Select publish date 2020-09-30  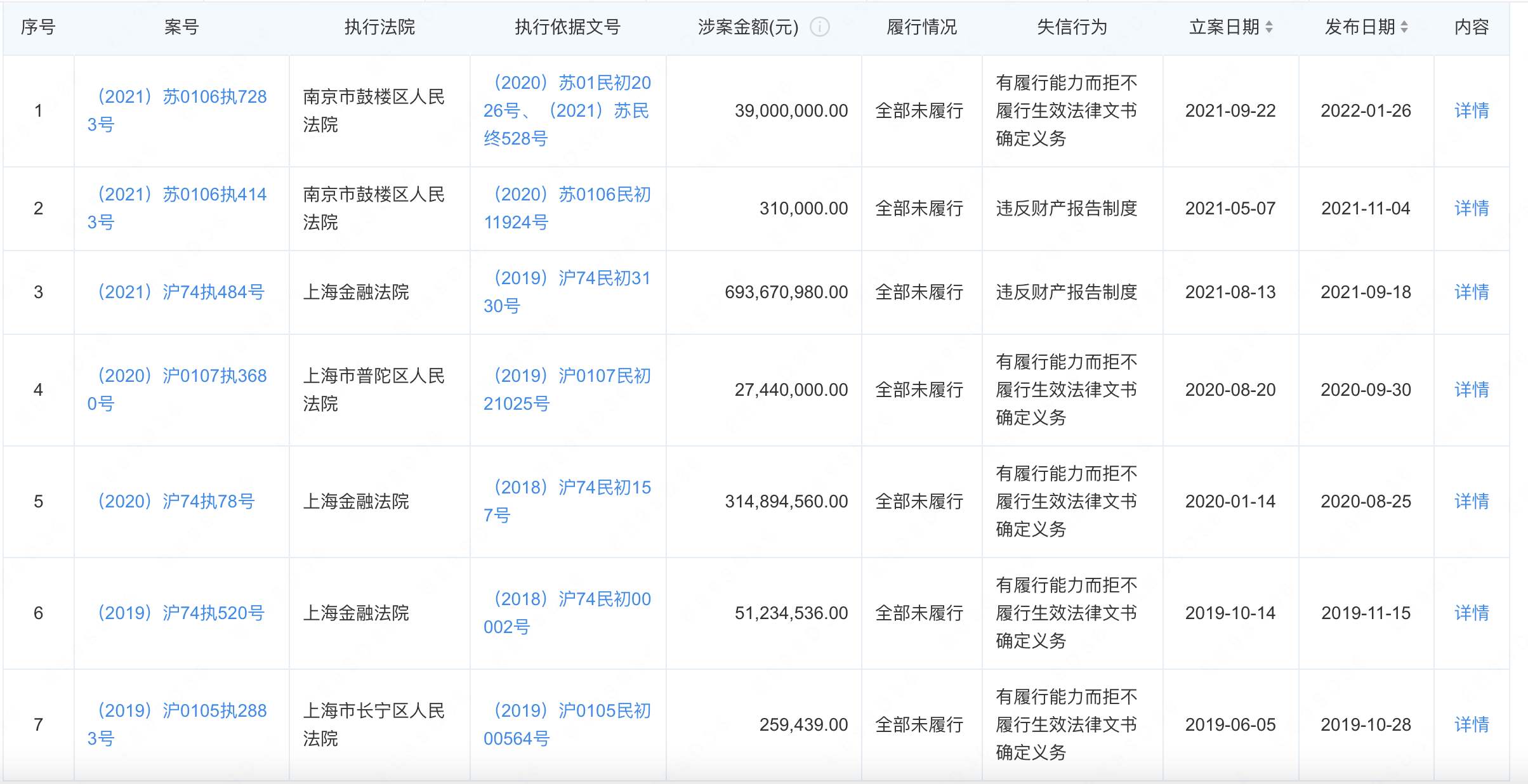[x=1366, y=389]
